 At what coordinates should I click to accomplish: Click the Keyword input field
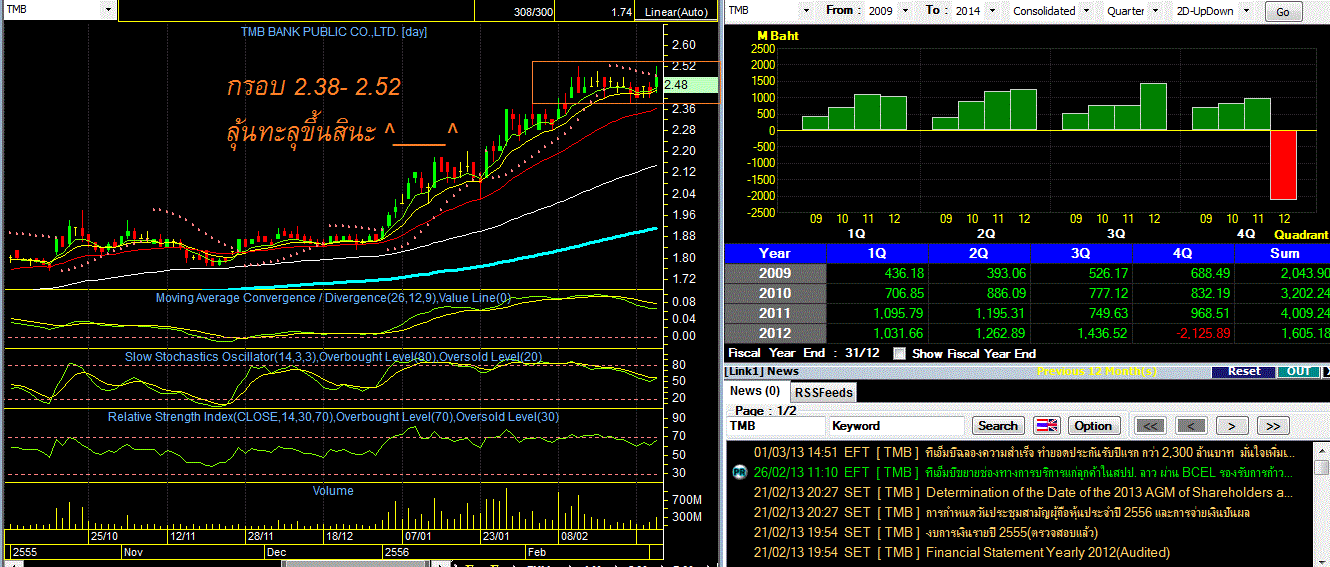[x=896, y=425]
